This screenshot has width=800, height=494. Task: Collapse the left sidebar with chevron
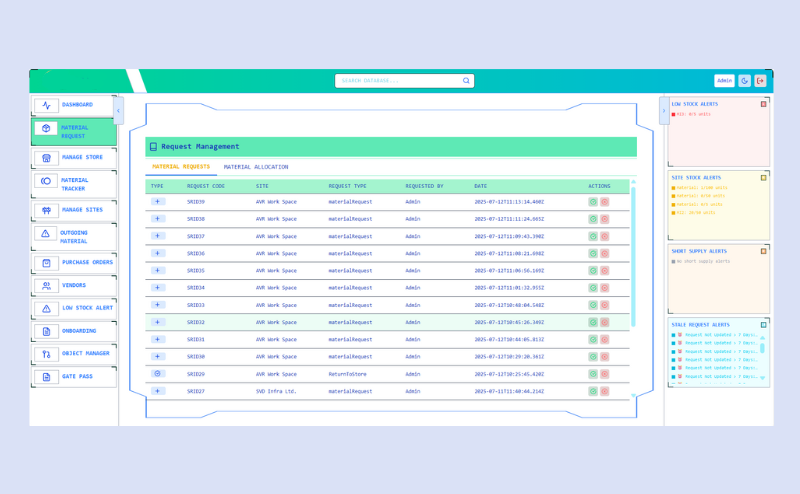[119, 109]
